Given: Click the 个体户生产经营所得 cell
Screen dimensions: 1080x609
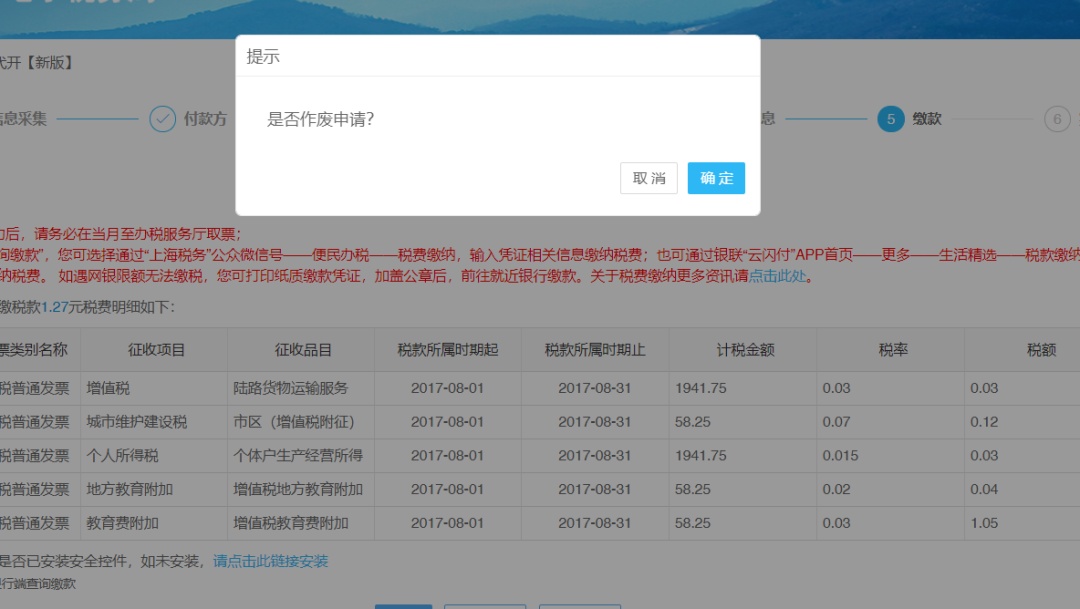Looking at the screenshot, I should click(x=298, y=456).
